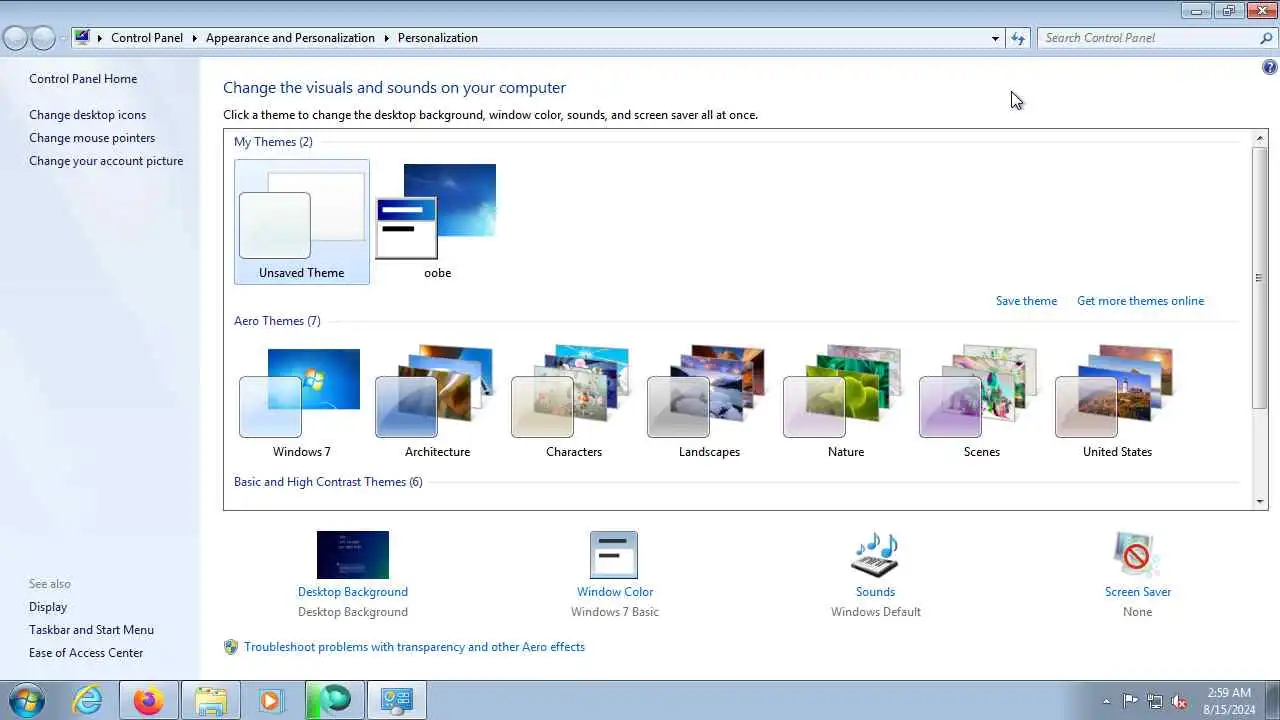Click the Control Panel breadcrumb
The image size is (1280, 720).
pos(147,38)
